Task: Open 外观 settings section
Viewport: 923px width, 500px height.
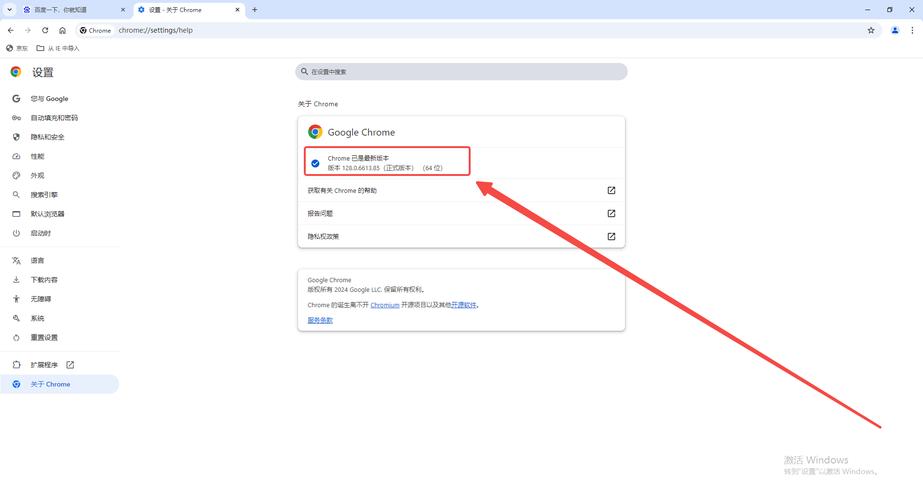Action: tap(37, 175)
